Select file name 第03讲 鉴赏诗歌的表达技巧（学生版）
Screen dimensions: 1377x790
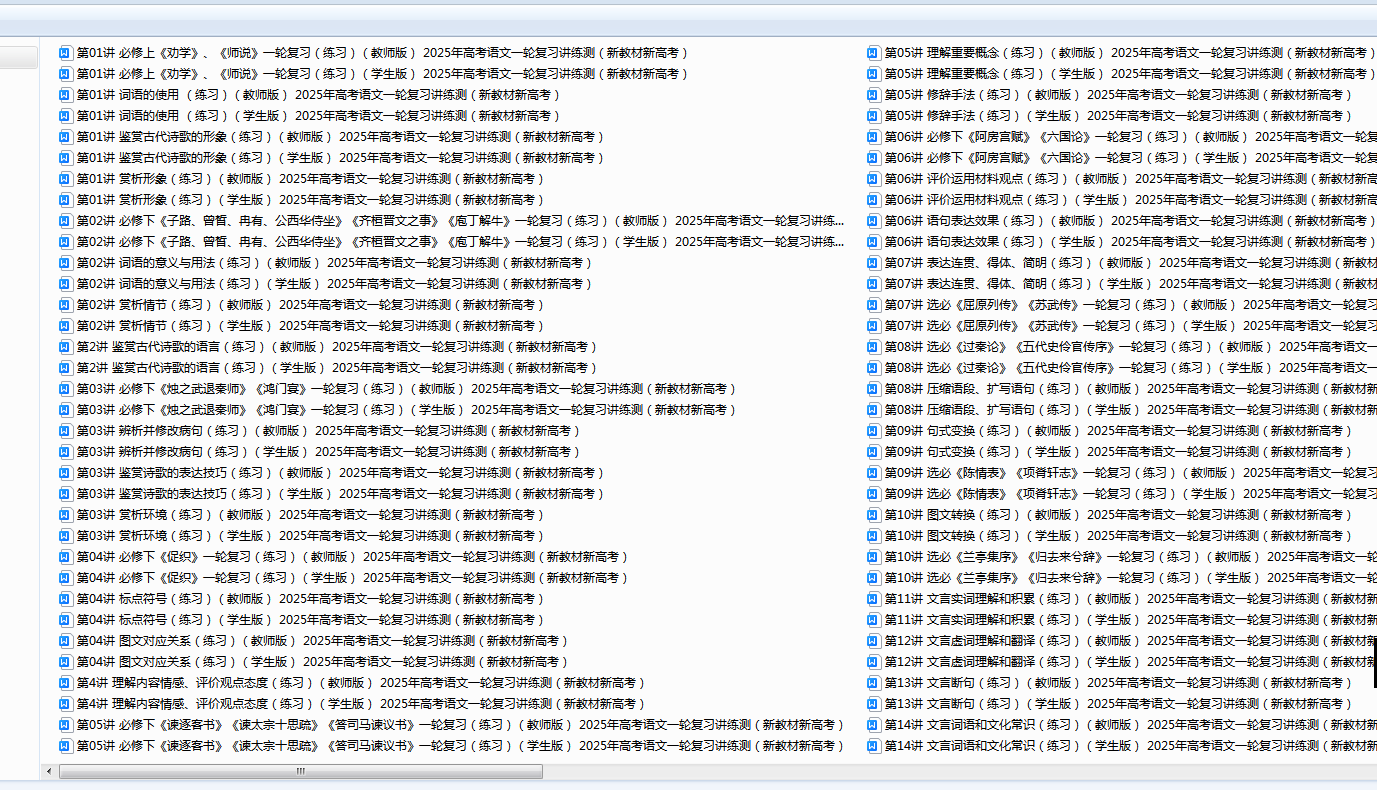tap(341, 493)
